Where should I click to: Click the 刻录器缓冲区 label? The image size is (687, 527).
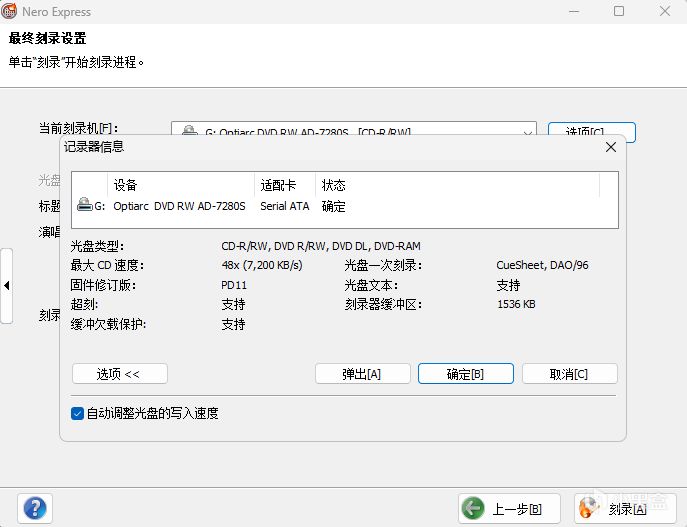(x=383, y=304)
